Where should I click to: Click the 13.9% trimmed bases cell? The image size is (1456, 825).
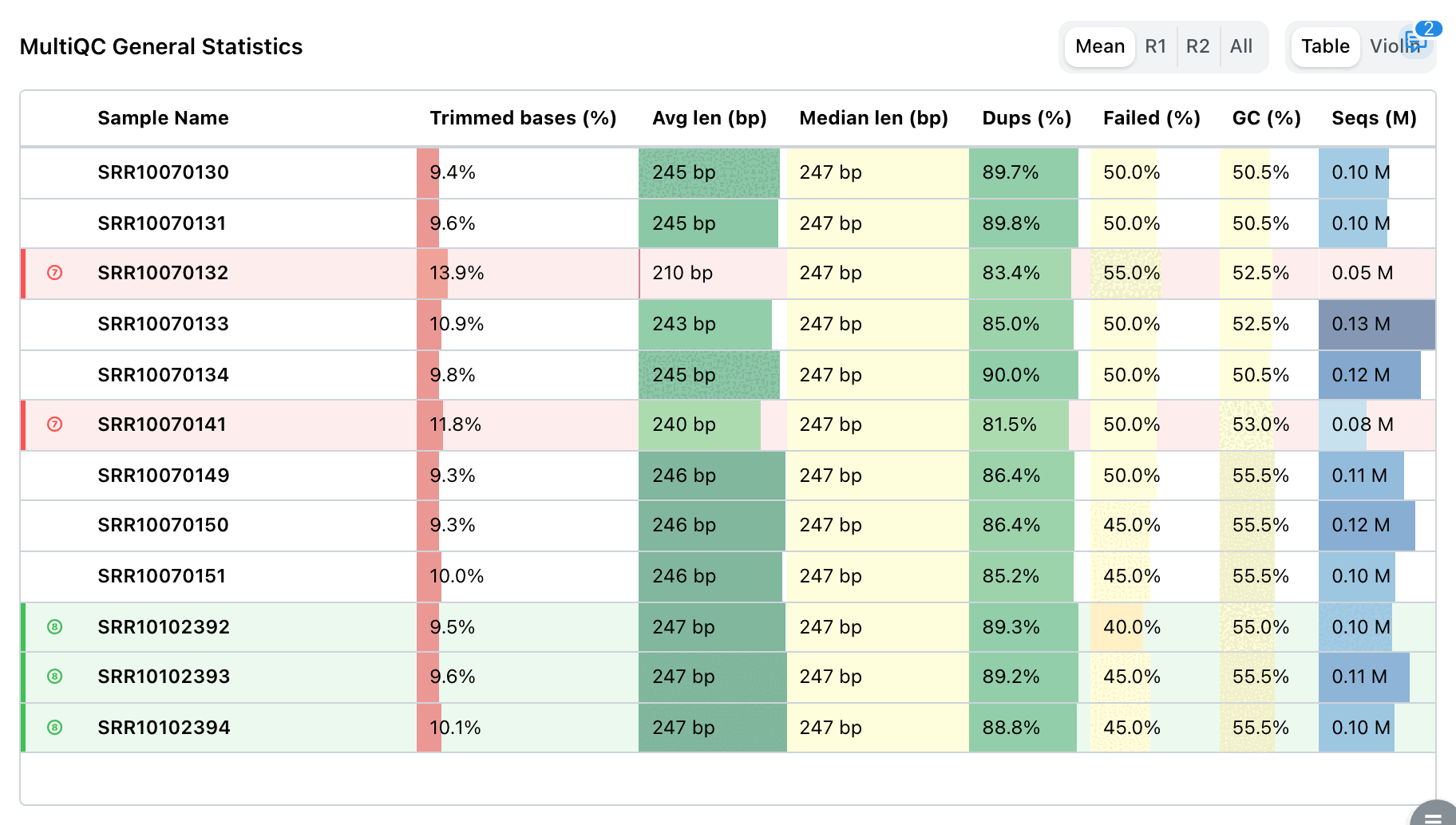pos(528,273)
